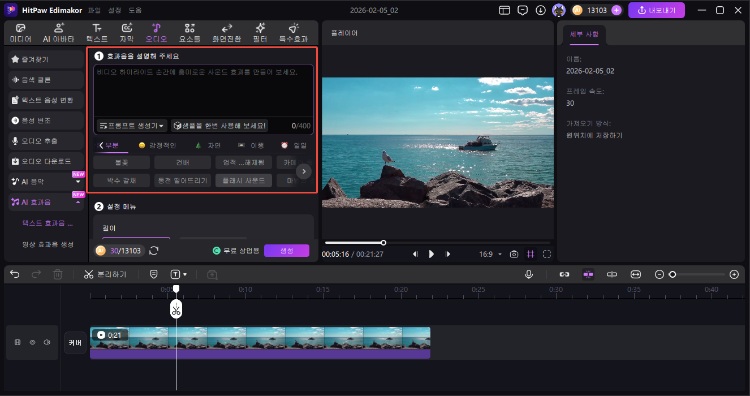This screenshot has width=750, height=396.
Task: Select the 영상 효과음 생성 sub-item
Action: point(47,244)
